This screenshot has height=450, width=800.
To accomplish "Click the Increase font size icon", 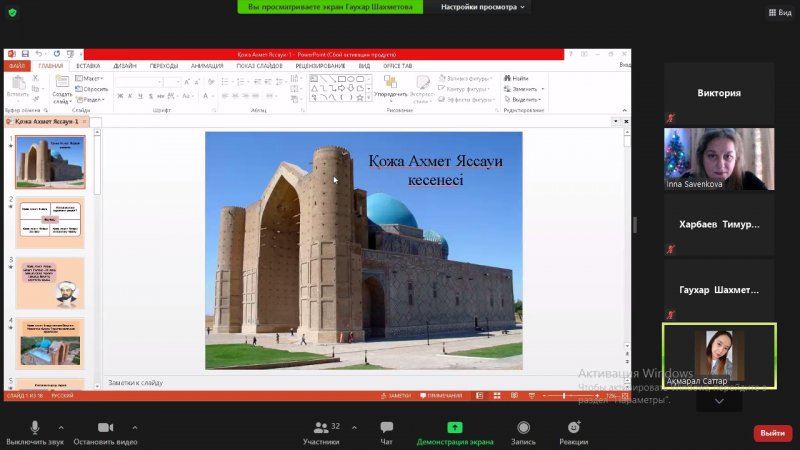I will click(187, 82).
